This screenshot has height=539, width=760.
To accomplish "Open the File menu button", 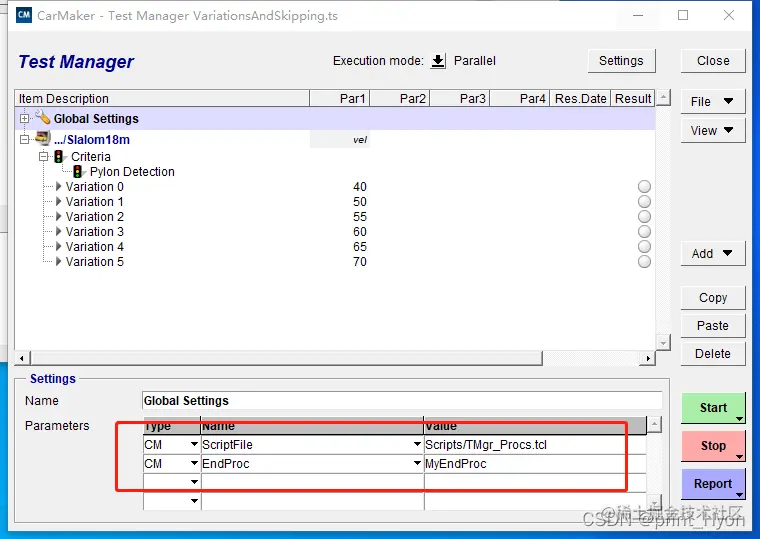I will (x=712, y=101).
